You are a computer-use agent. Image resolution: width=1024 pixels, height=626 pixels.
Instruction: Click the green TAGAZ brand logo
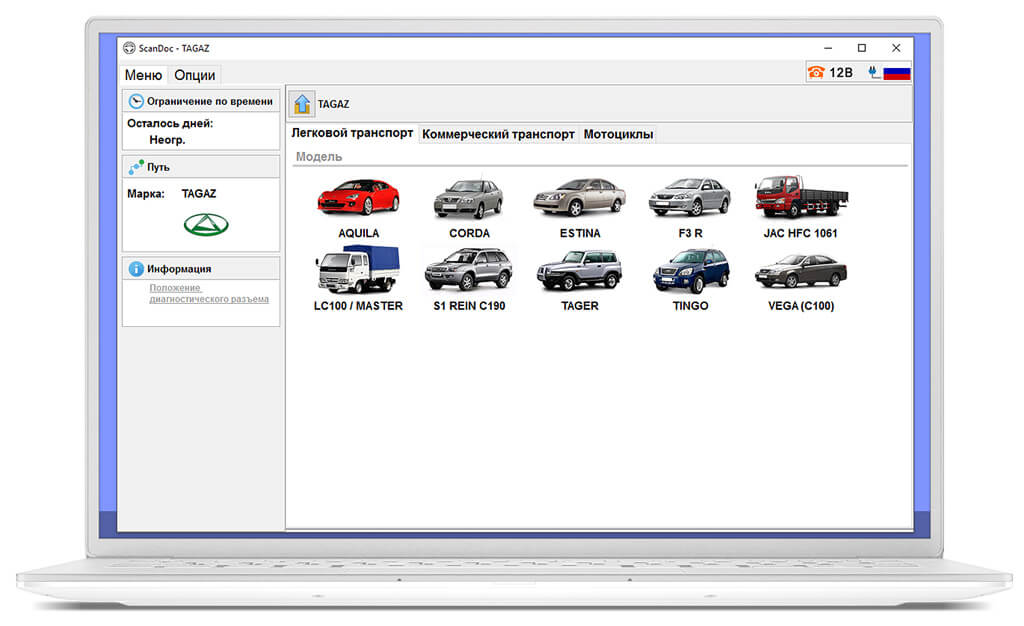point(206,225)
